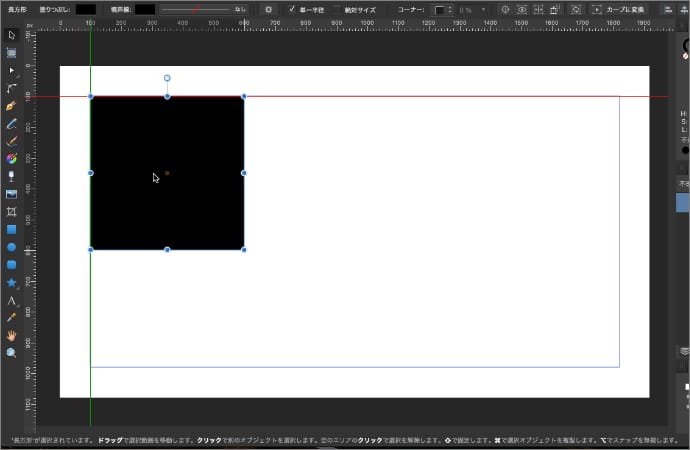Select the Move tool arrow icon

pyautogui.click(x=12, y=35)
